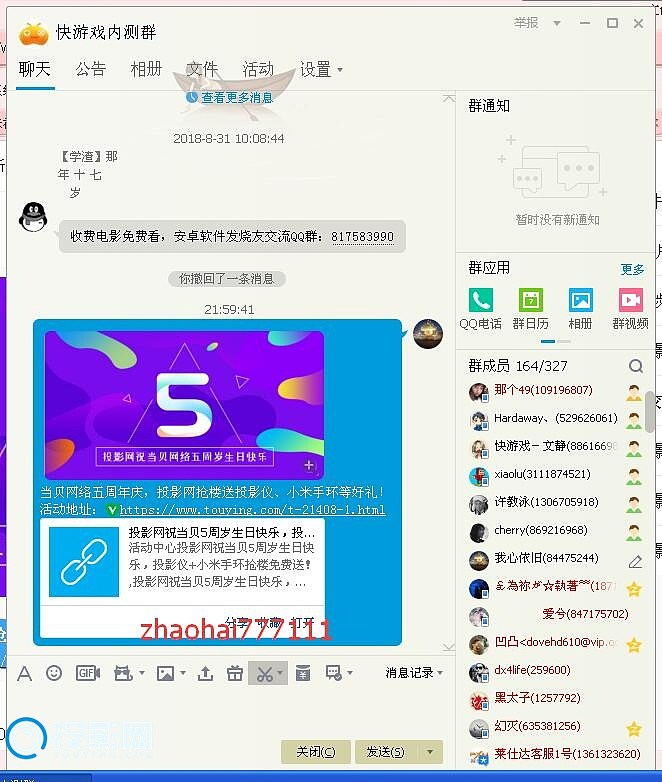Open the send button options arrow
This screenshot has width=662, height=782.
coord(430,752)
